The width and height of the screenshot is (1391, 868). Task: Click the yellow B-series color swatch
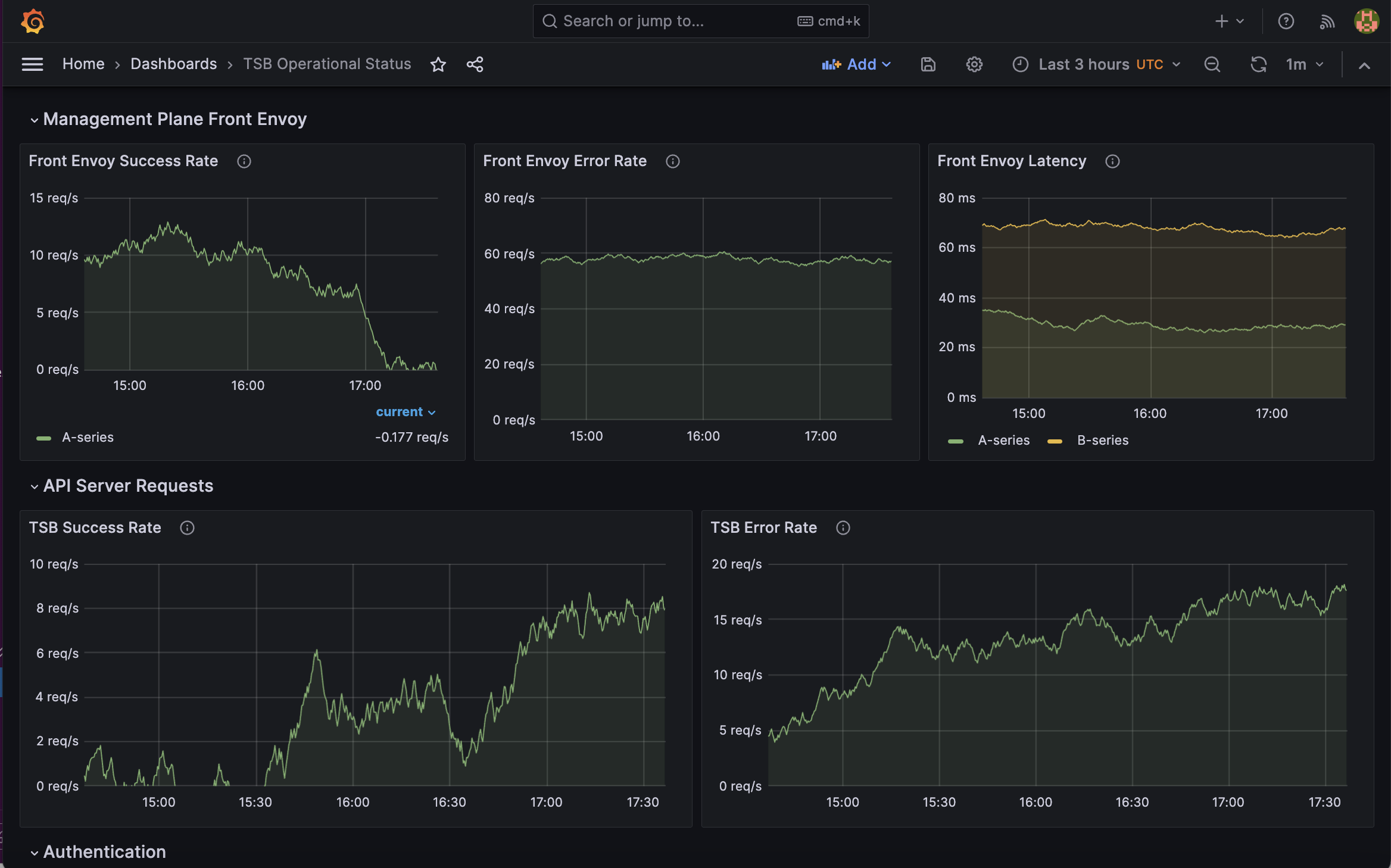(1055, 441)
